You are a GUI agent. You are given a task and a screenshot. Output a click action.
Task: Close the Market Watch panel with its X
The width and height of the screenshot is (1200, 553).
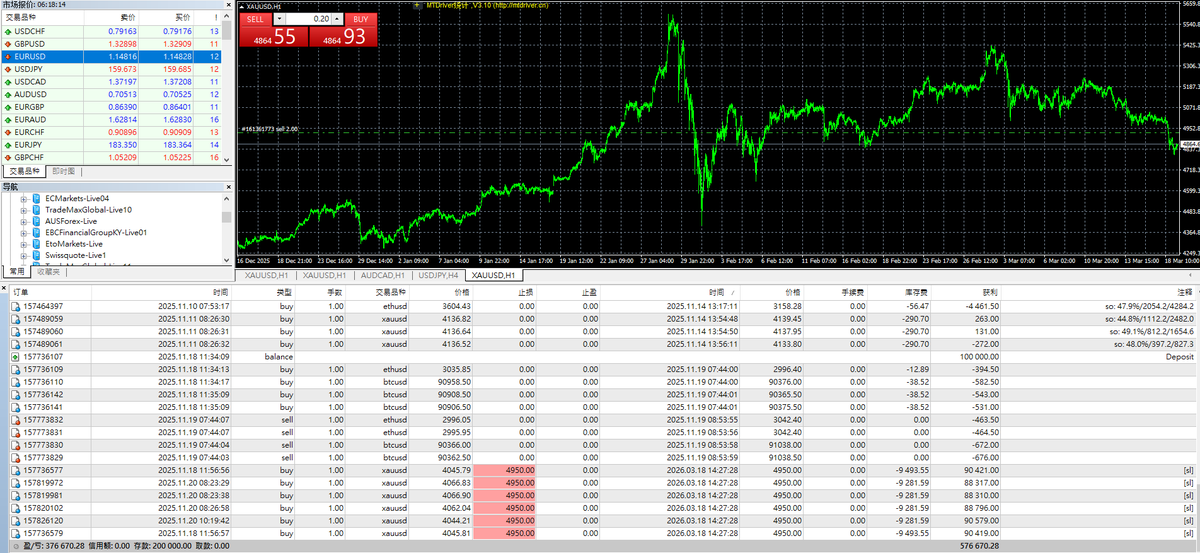pos(229,5)
